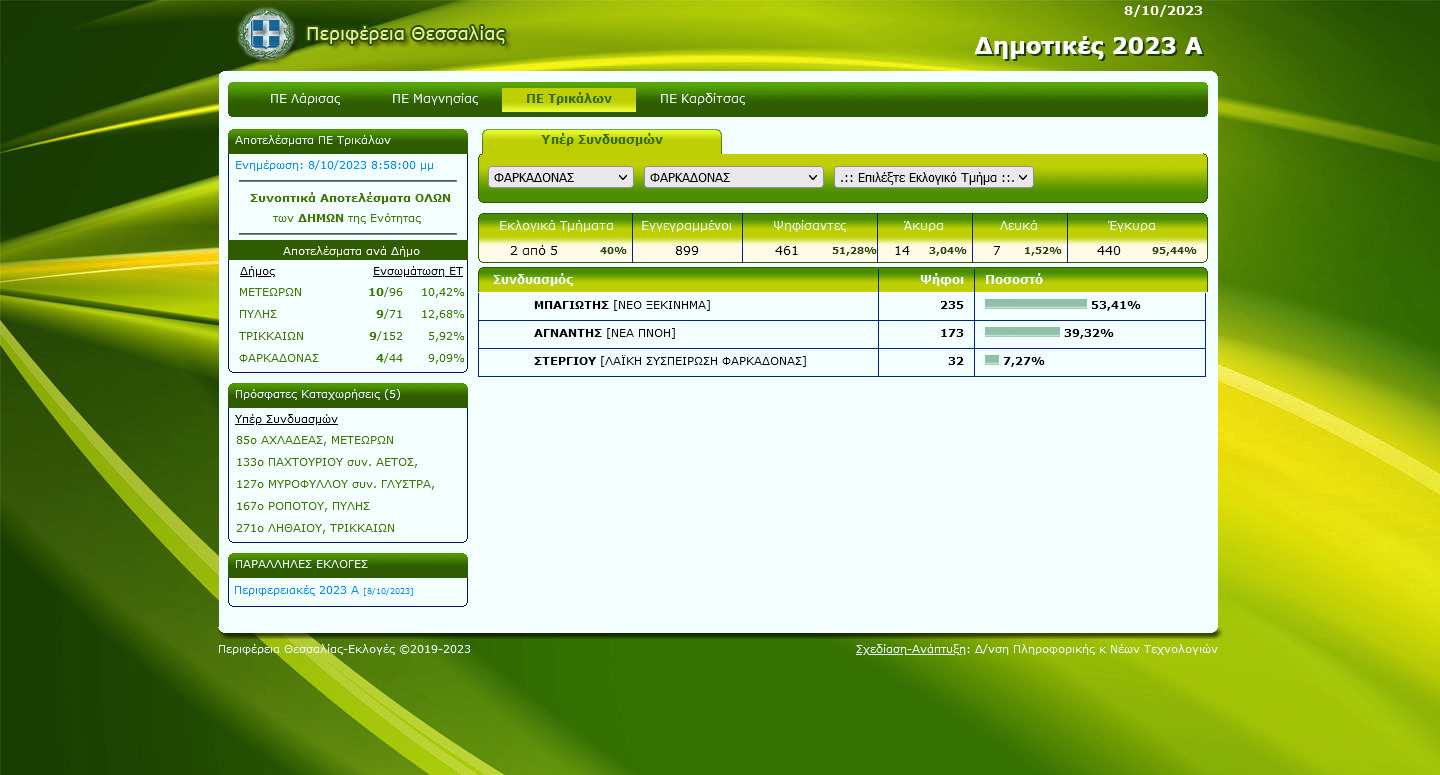
Task: Click the Λευκά value 7
Action: 996,250
